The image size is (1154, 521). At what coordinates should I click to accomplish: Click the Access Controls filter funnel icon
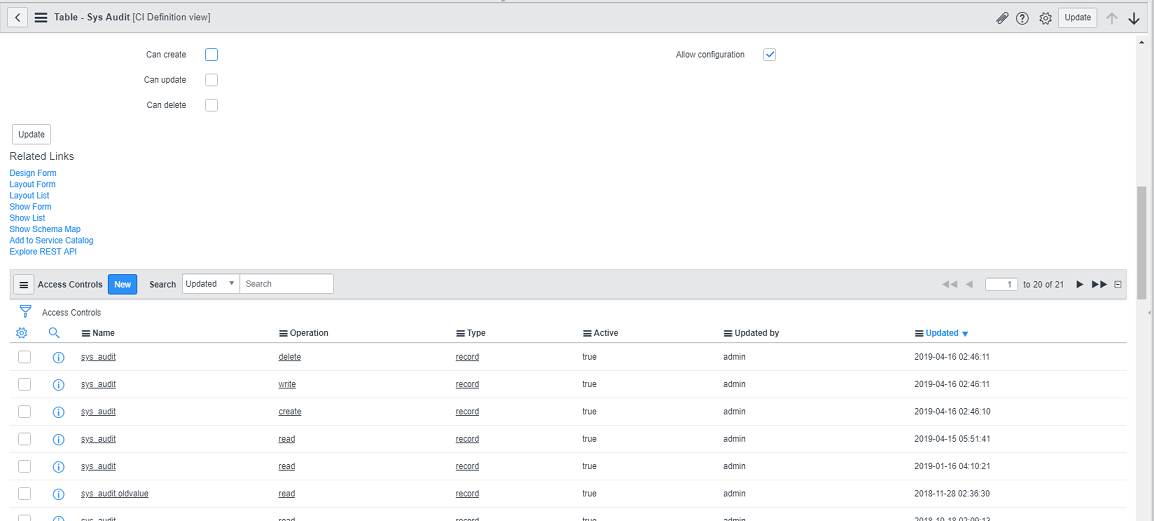tap(25, 312)
